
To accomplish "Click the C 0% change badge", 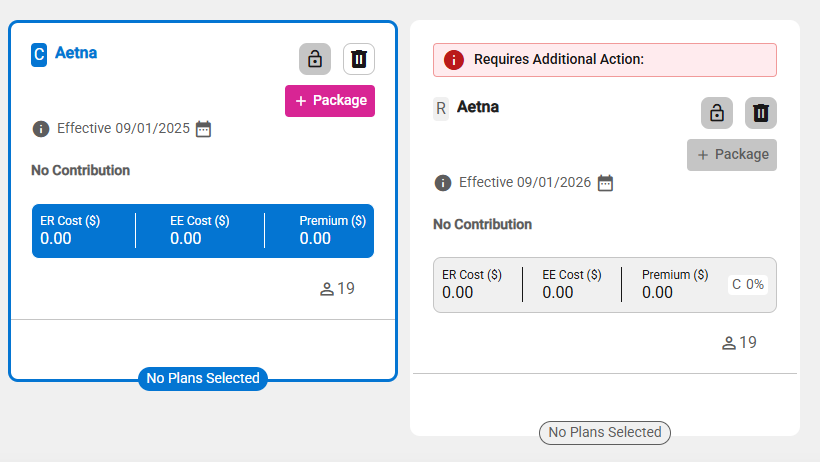I will click(748, 285).
